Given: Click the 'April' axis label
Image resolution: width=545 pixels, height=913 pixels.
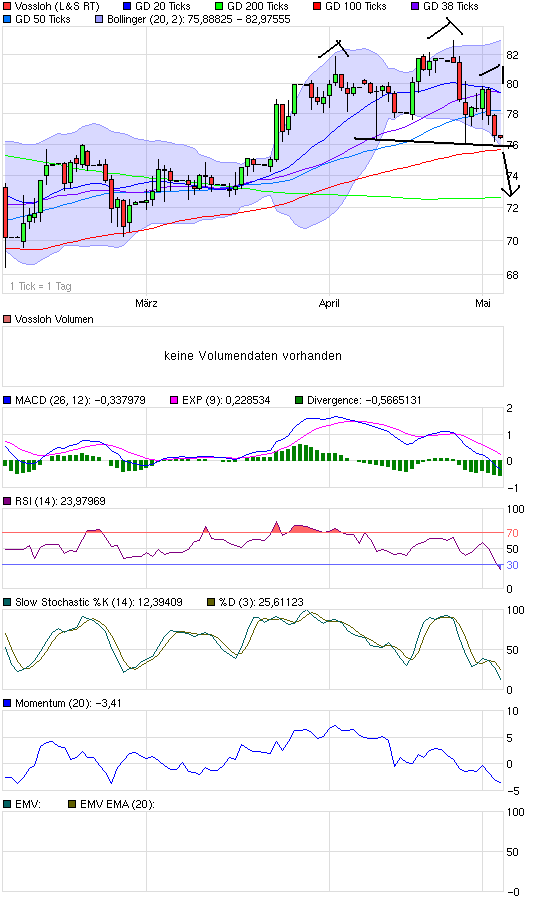Looking at the screenshot, I should (x=329, y=303).
